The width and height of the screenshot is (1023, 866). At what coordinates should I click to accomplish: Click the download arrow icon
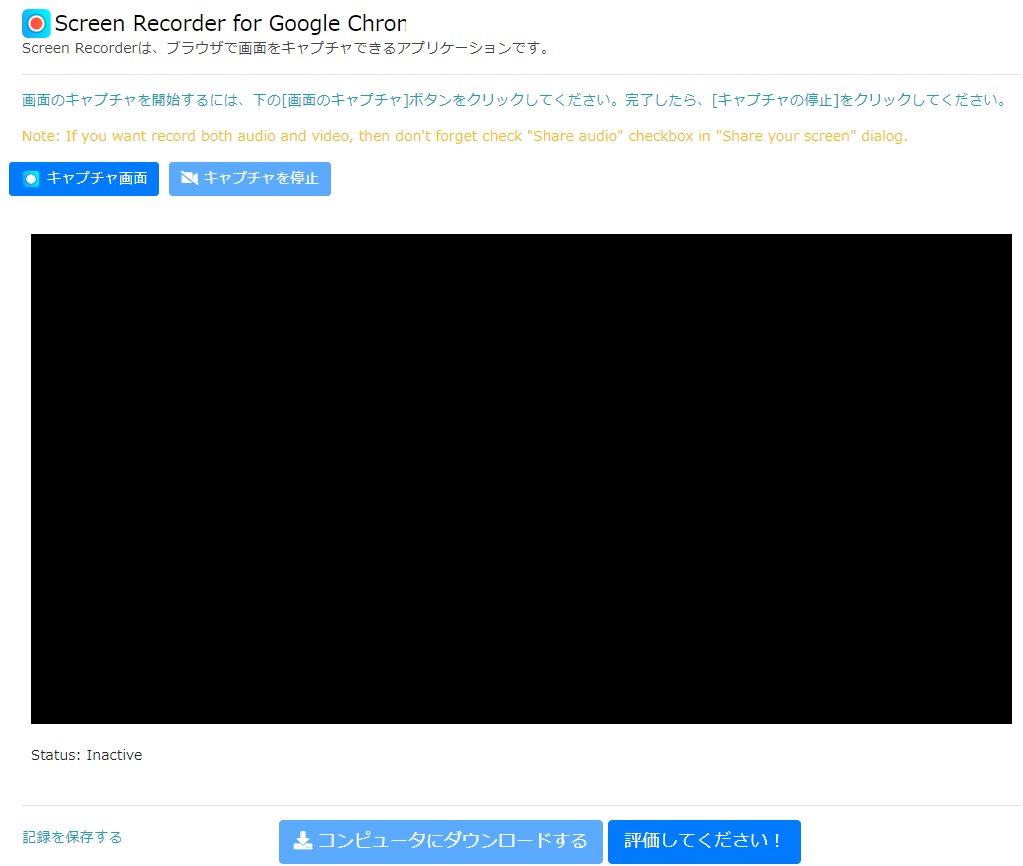click(303, 841)
